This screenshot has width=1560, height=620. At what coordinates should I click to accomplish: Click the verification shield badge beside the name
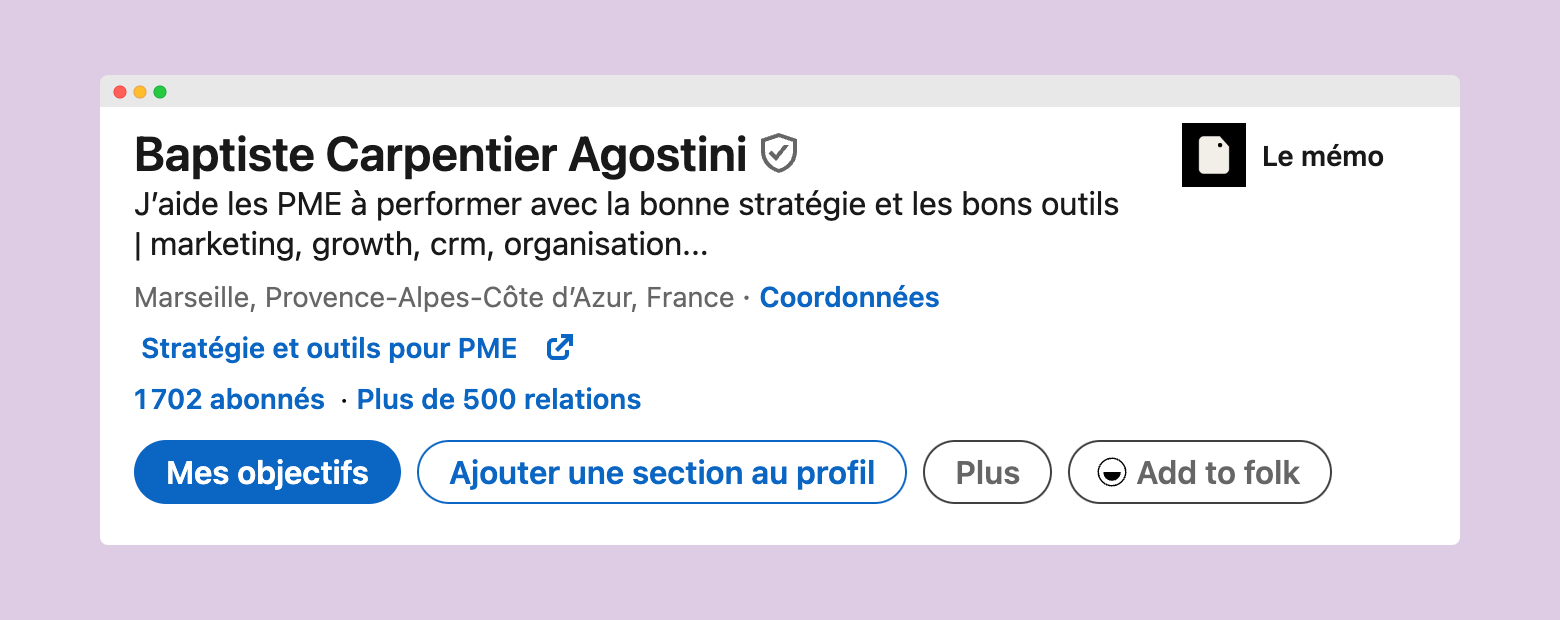tap(779, 154)
